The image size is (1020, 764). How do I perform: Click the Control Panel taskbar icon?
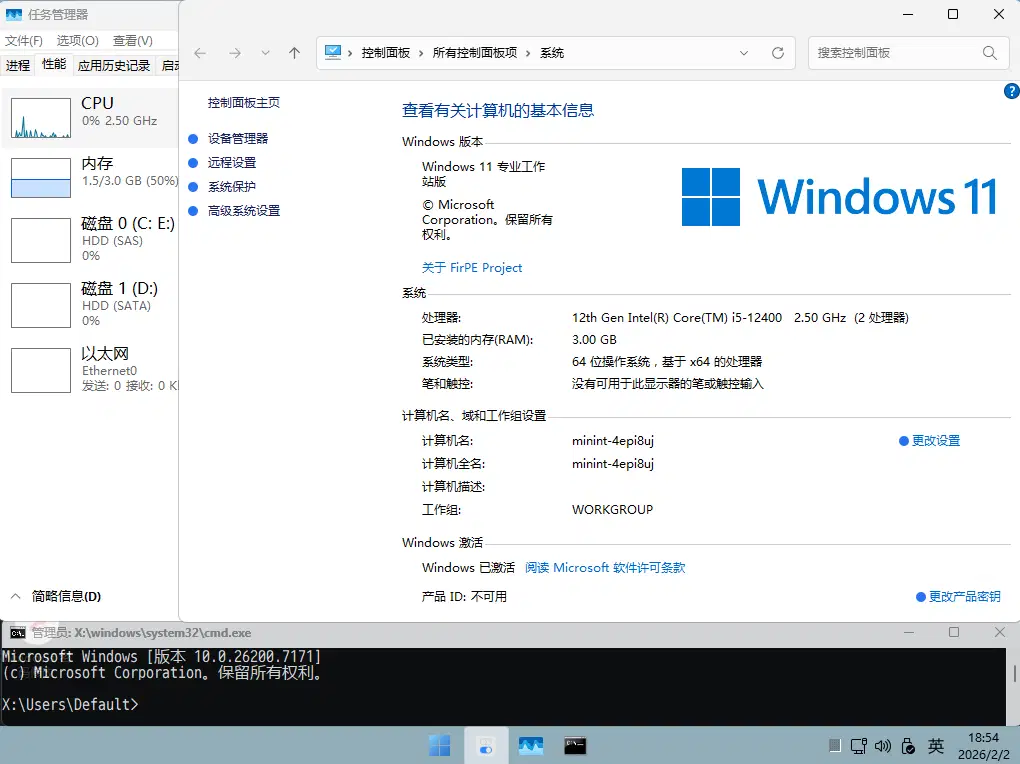pyautogui.click(x=486, y=746)
